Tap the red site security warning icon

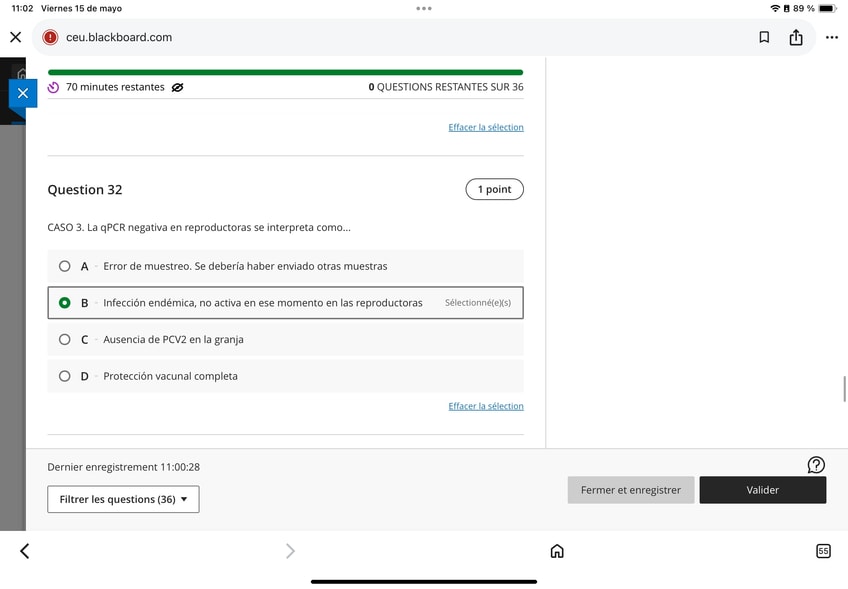[x=50, y=37]
